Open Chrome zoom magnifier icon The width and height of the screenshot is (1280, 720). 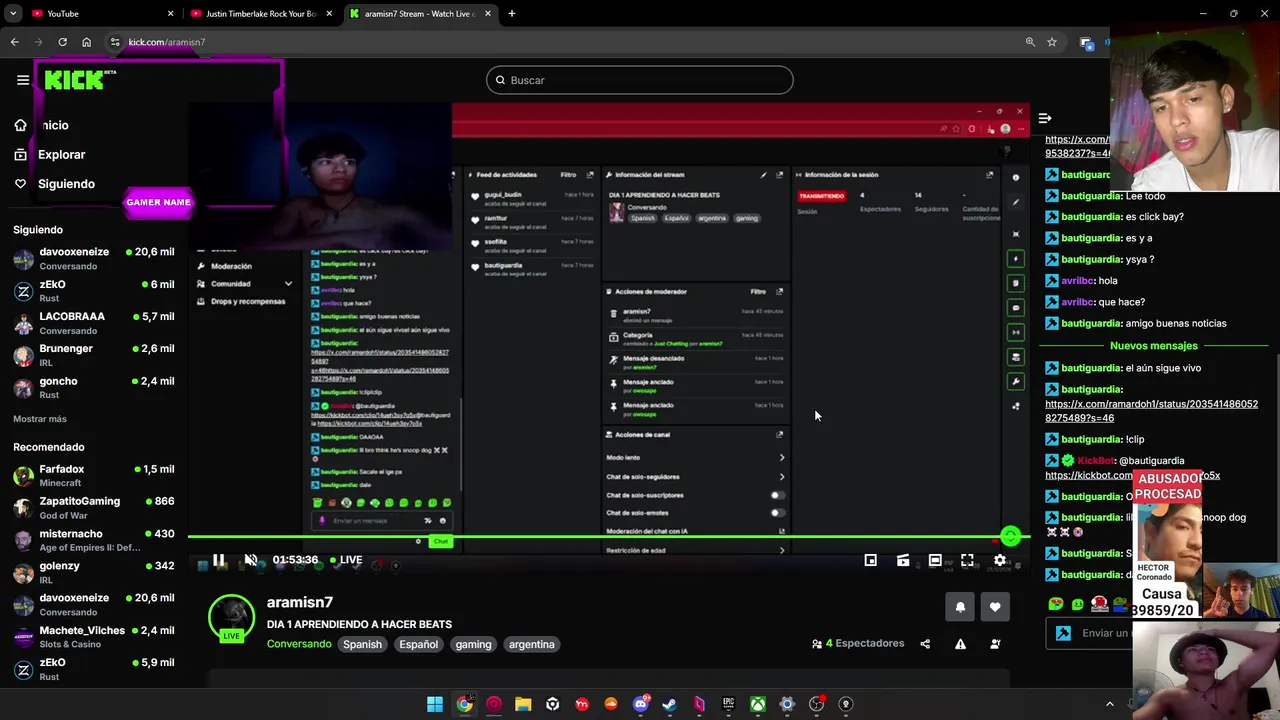pos(1030,42)
